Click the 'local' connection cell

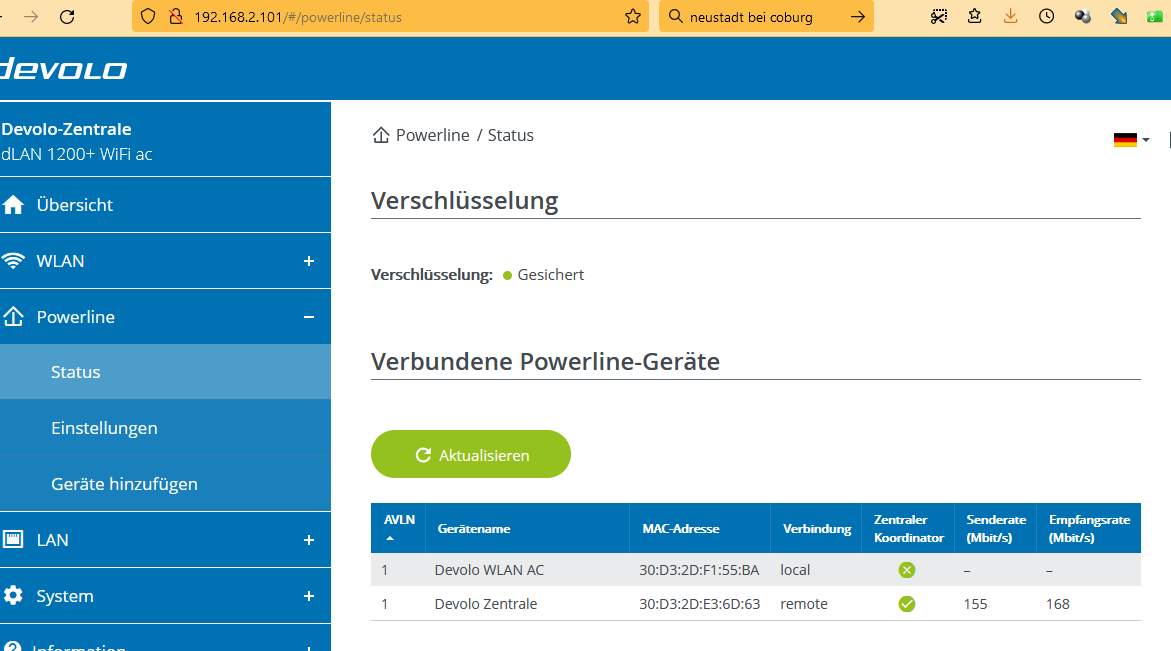(x=795, y=570)
